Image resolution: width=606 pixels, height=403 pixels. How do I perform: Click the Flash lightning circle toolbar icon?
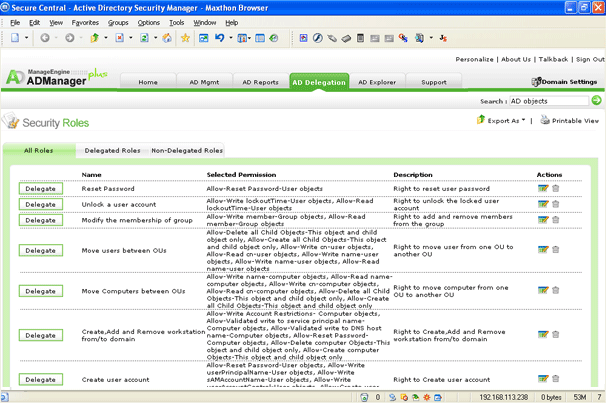[318, 38]
